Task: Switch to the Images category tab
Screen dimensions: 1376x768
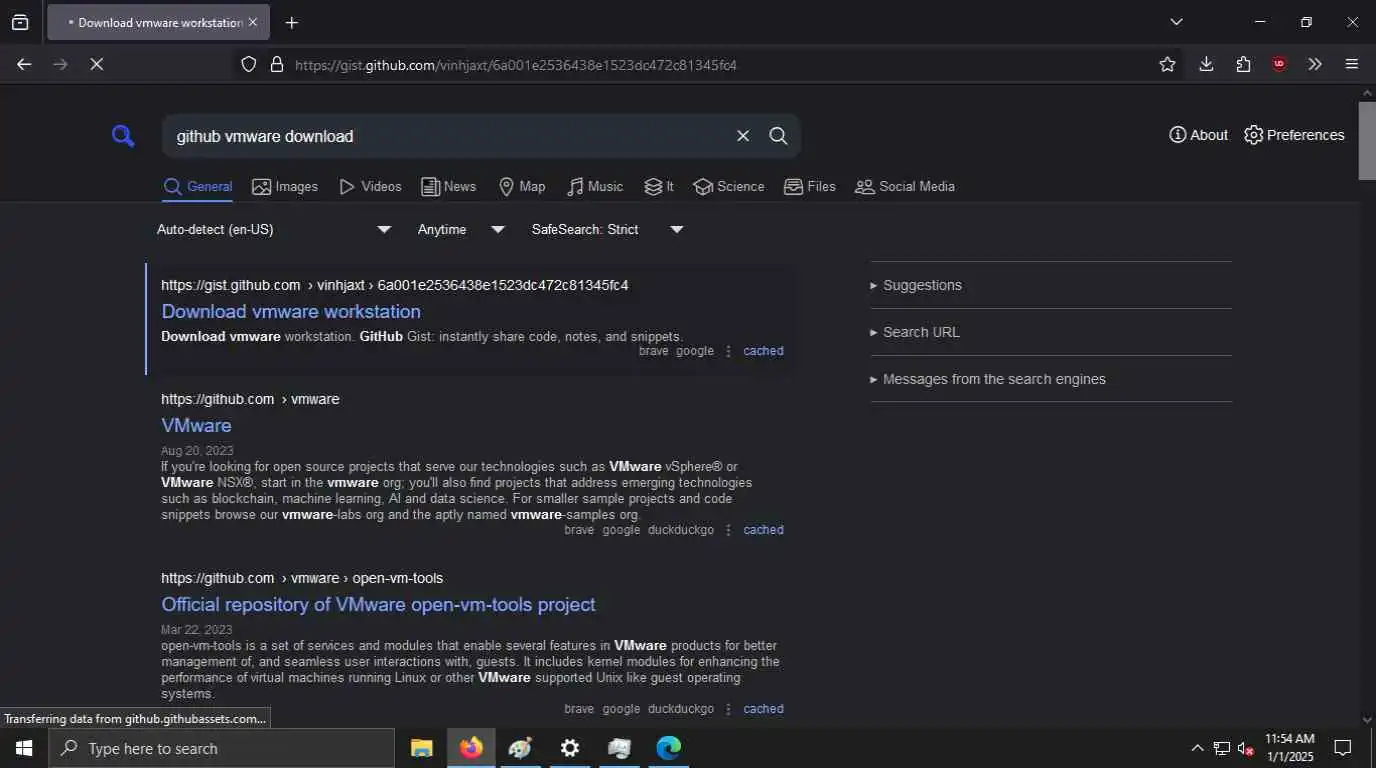Action: [285, 187]
